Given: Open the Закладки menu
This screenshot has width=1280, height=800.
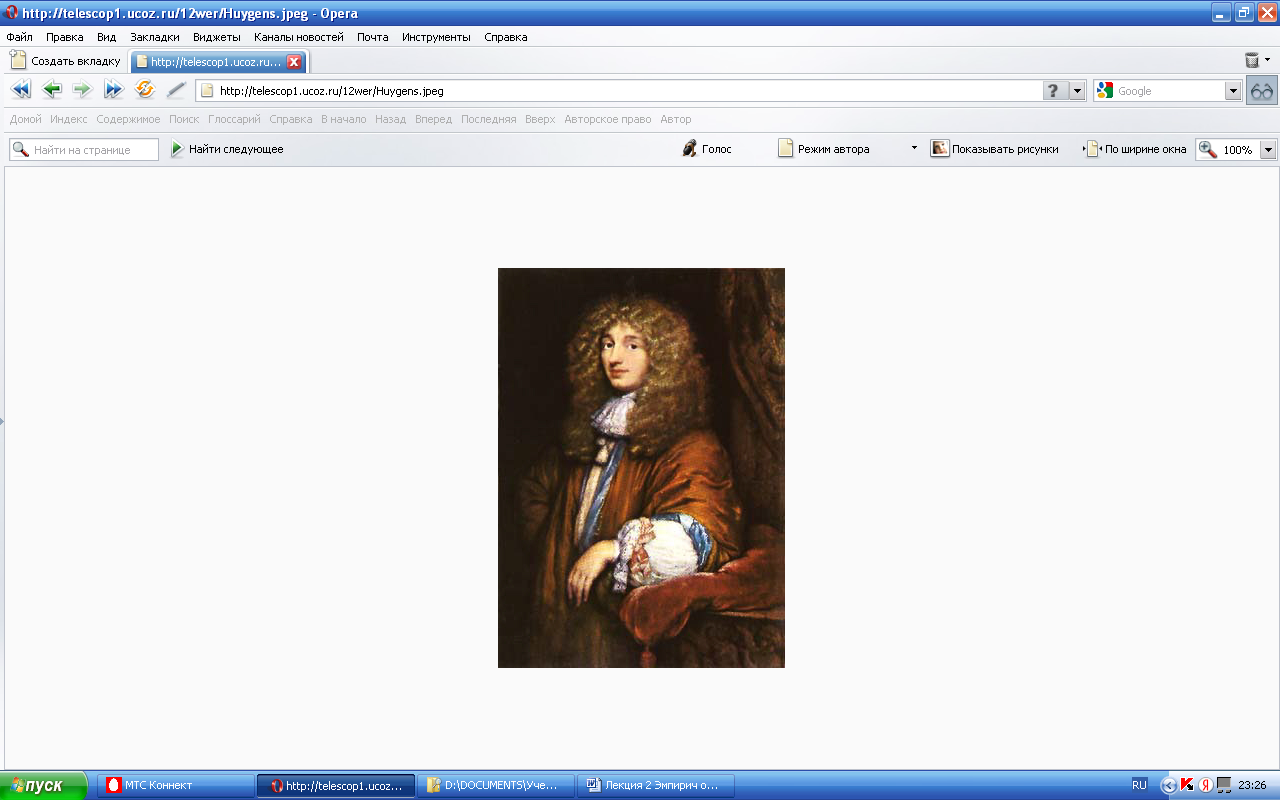Looking at the screenshot, I should click(x=155, y=37).
